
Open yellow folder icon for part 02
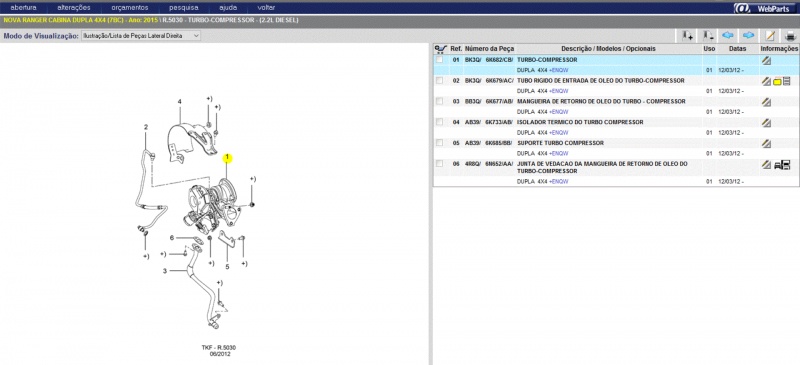[777, 82]
